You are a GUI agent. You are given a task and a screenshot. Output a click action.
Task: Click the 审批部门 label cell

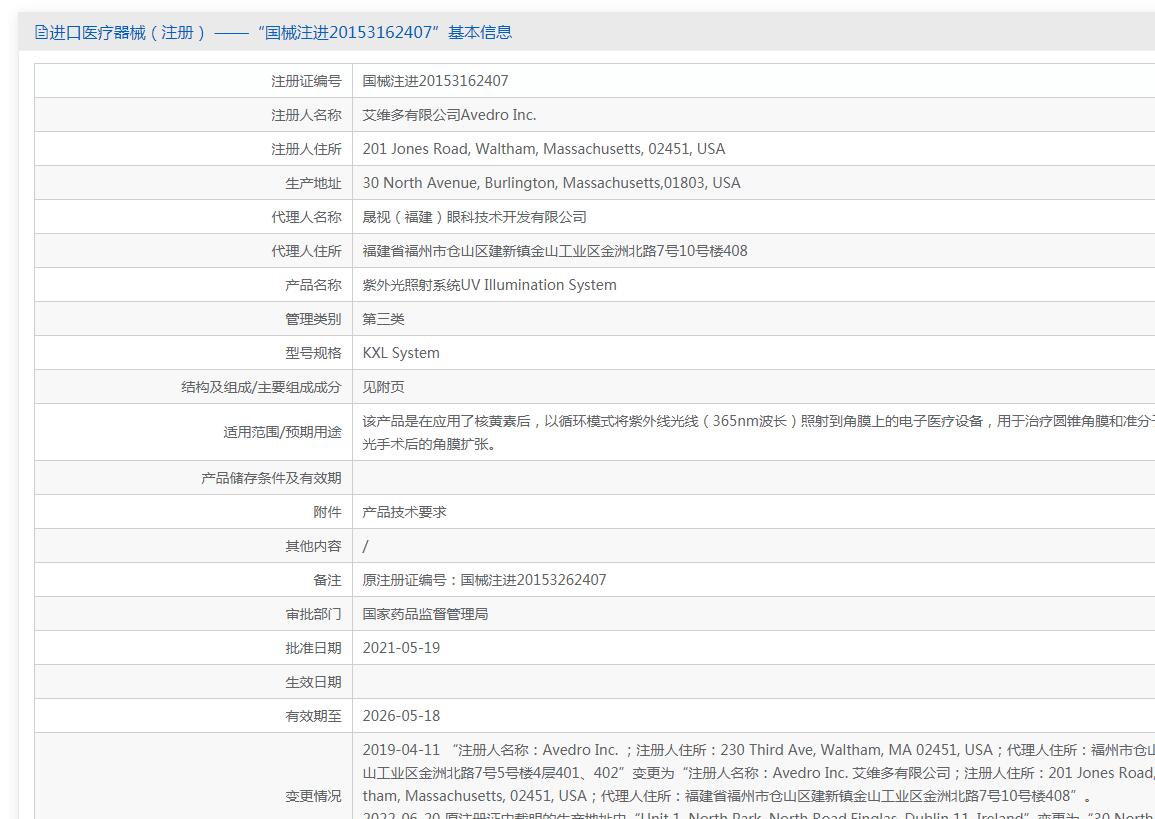click(x=194, y=614)
